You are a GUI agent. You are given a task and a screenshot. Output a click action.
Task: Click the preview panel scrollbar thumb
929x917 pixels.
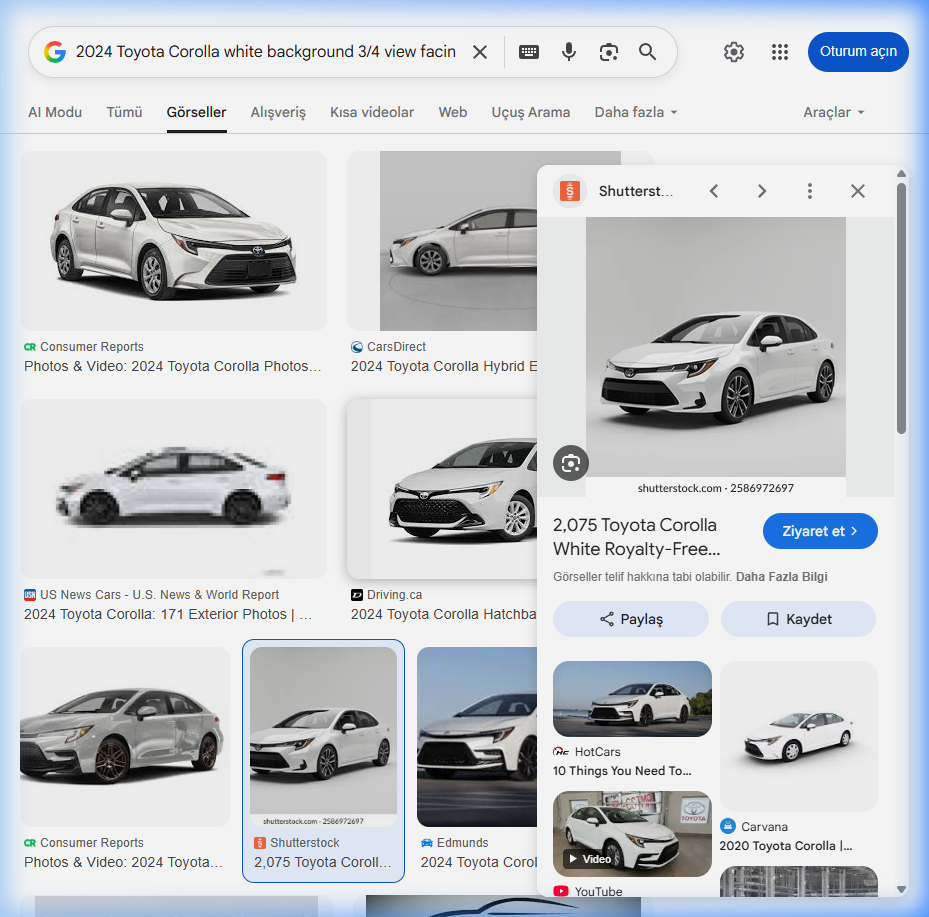(x=901, y=308)
